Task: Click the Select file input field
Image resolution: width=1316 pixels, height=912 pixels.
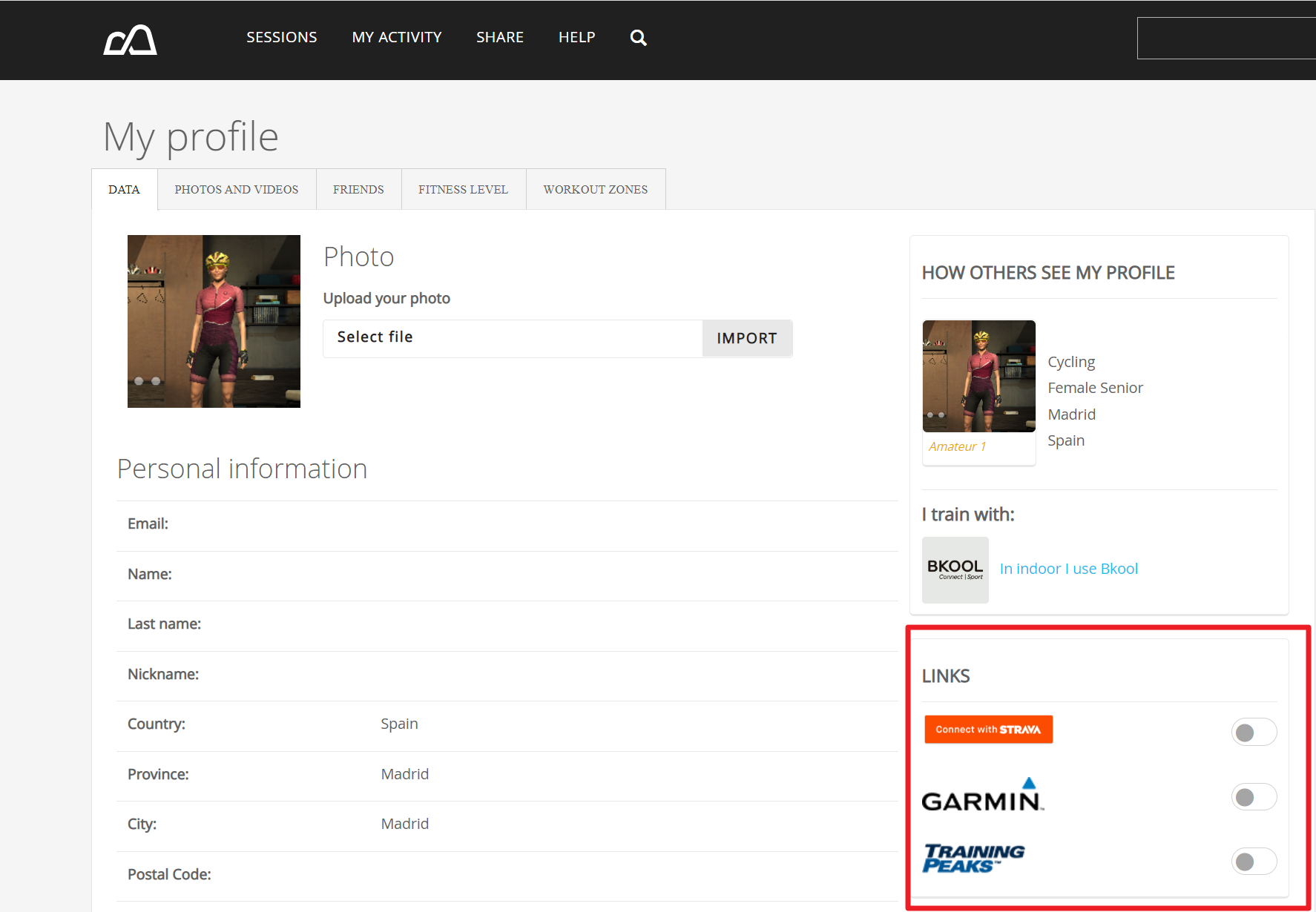Action: (512, 338)
